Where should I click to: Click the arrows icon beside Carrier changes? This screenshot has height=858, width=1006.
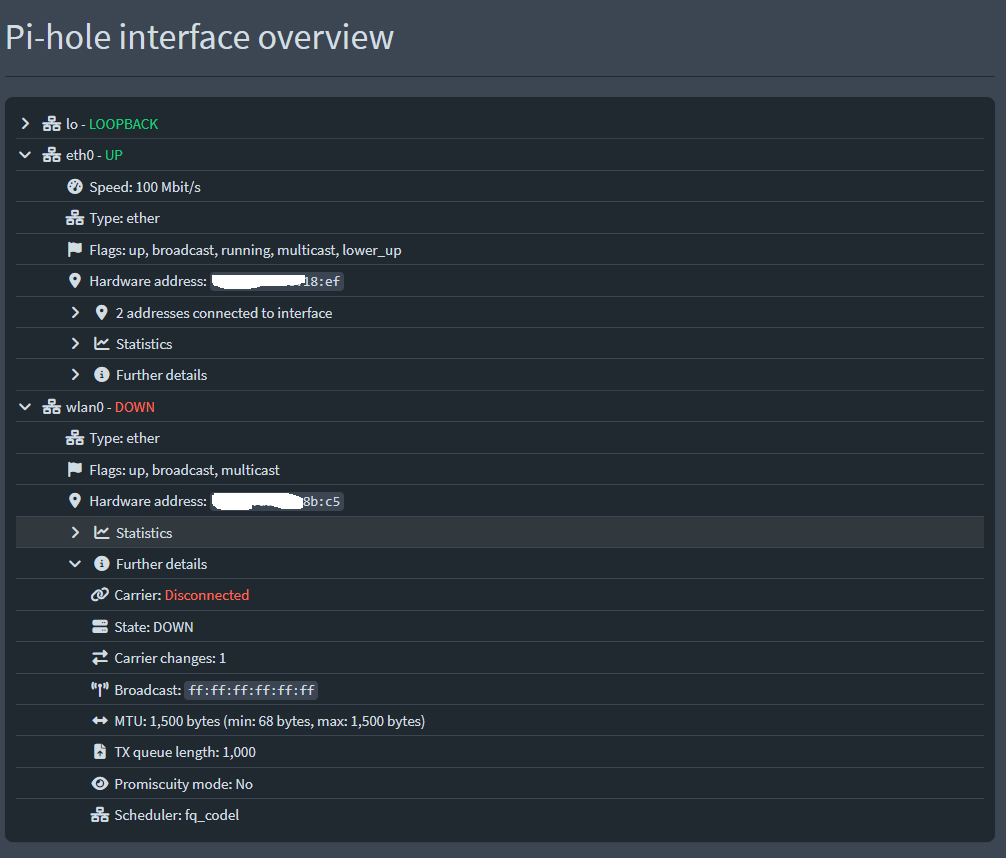click(99, 658)
